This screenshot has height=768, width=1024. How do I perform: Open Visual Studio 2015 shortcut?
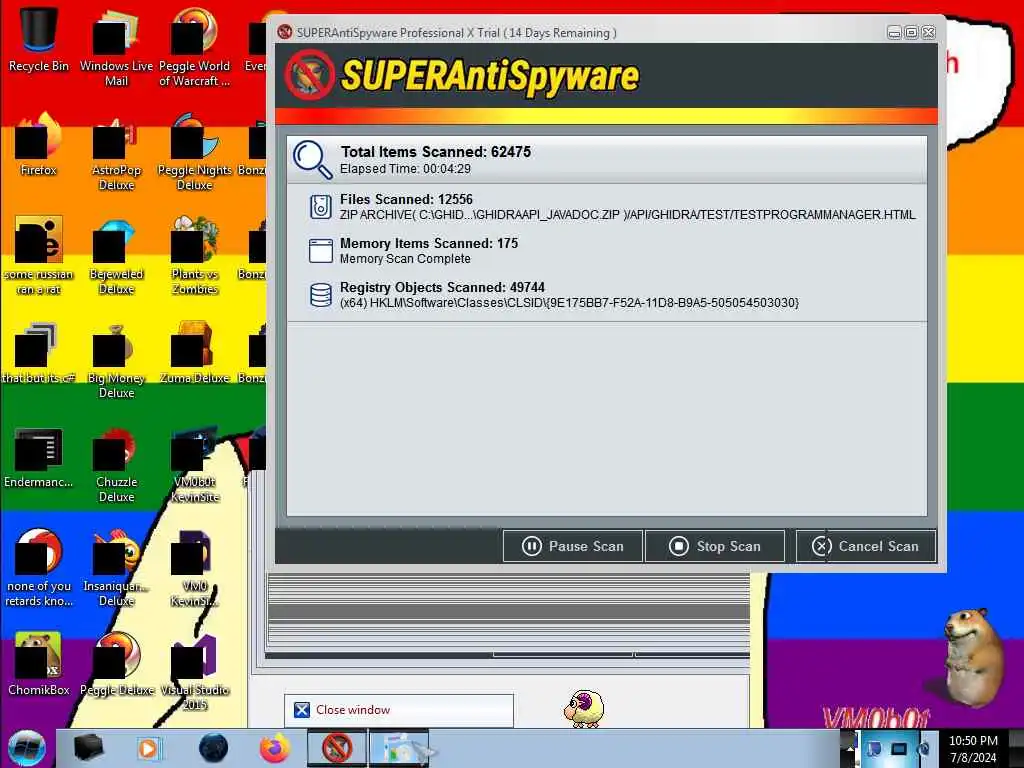194,673
